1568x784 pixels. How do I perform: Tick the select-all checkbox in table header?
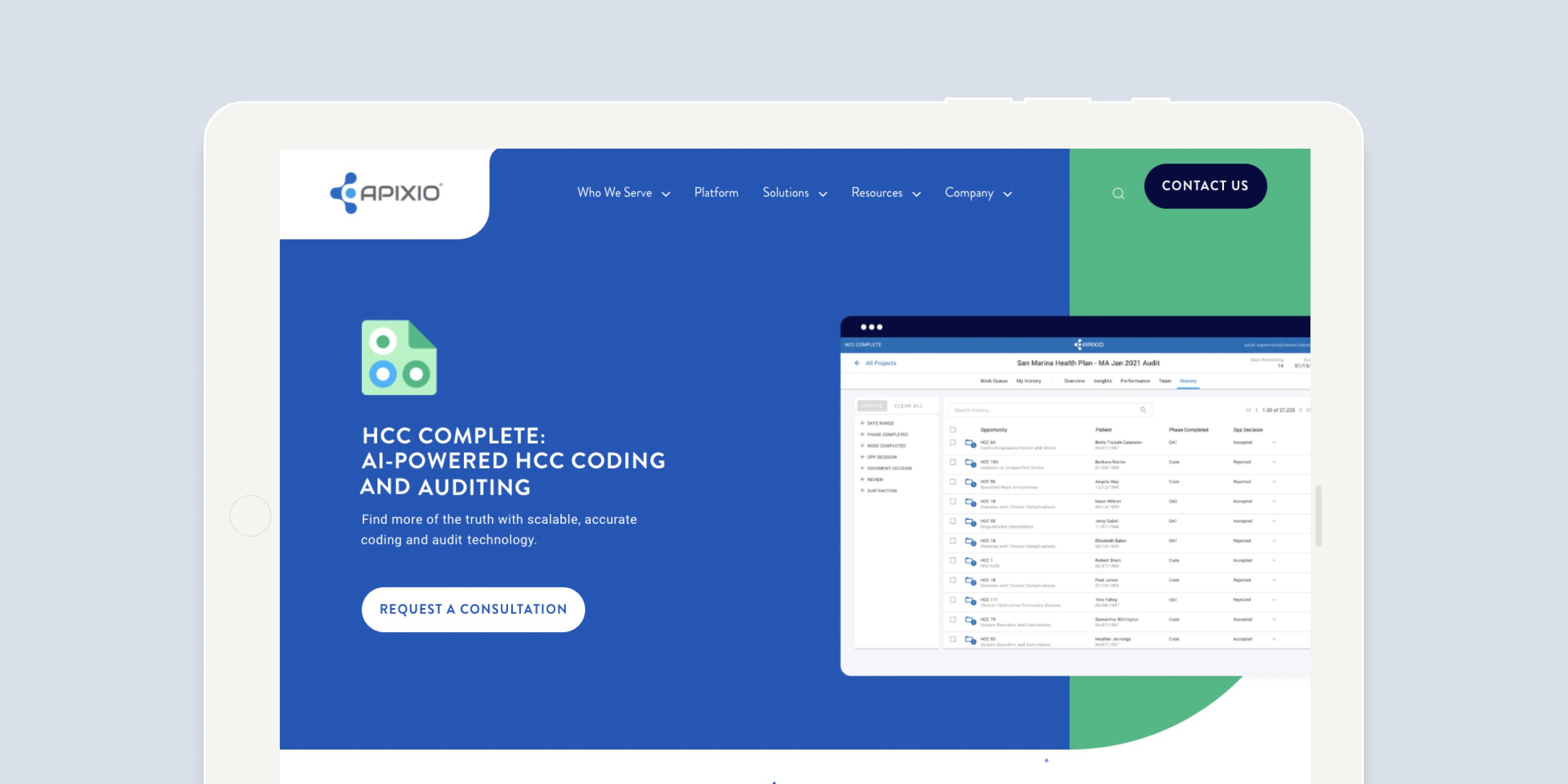click(953, 430)
